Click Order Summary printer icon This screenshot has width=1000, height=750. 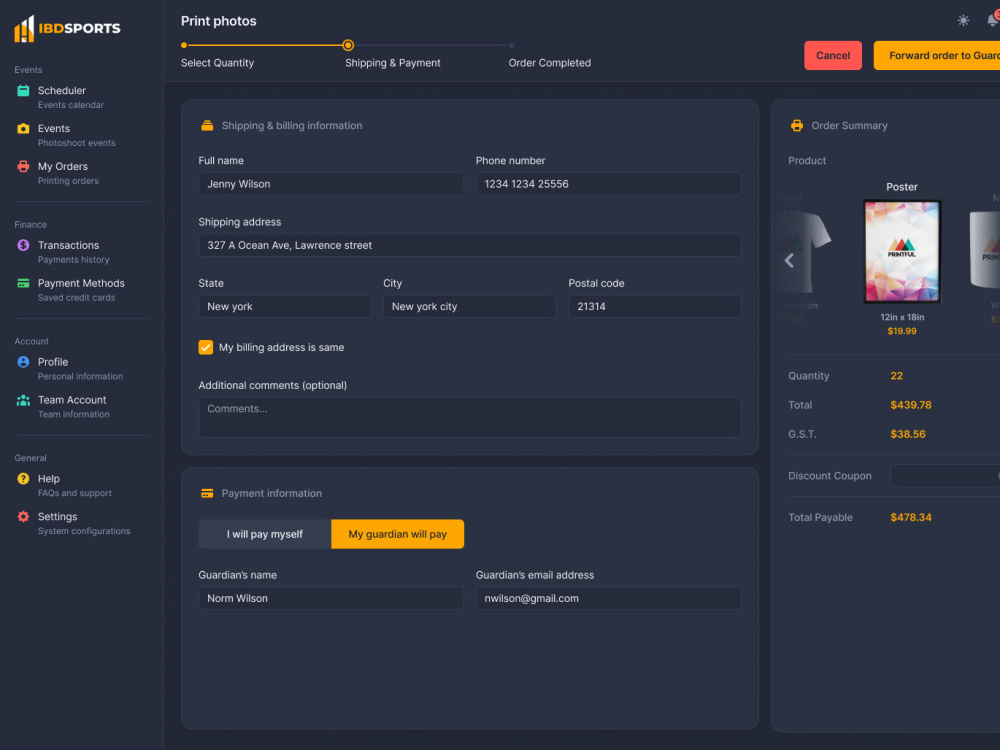797,126
